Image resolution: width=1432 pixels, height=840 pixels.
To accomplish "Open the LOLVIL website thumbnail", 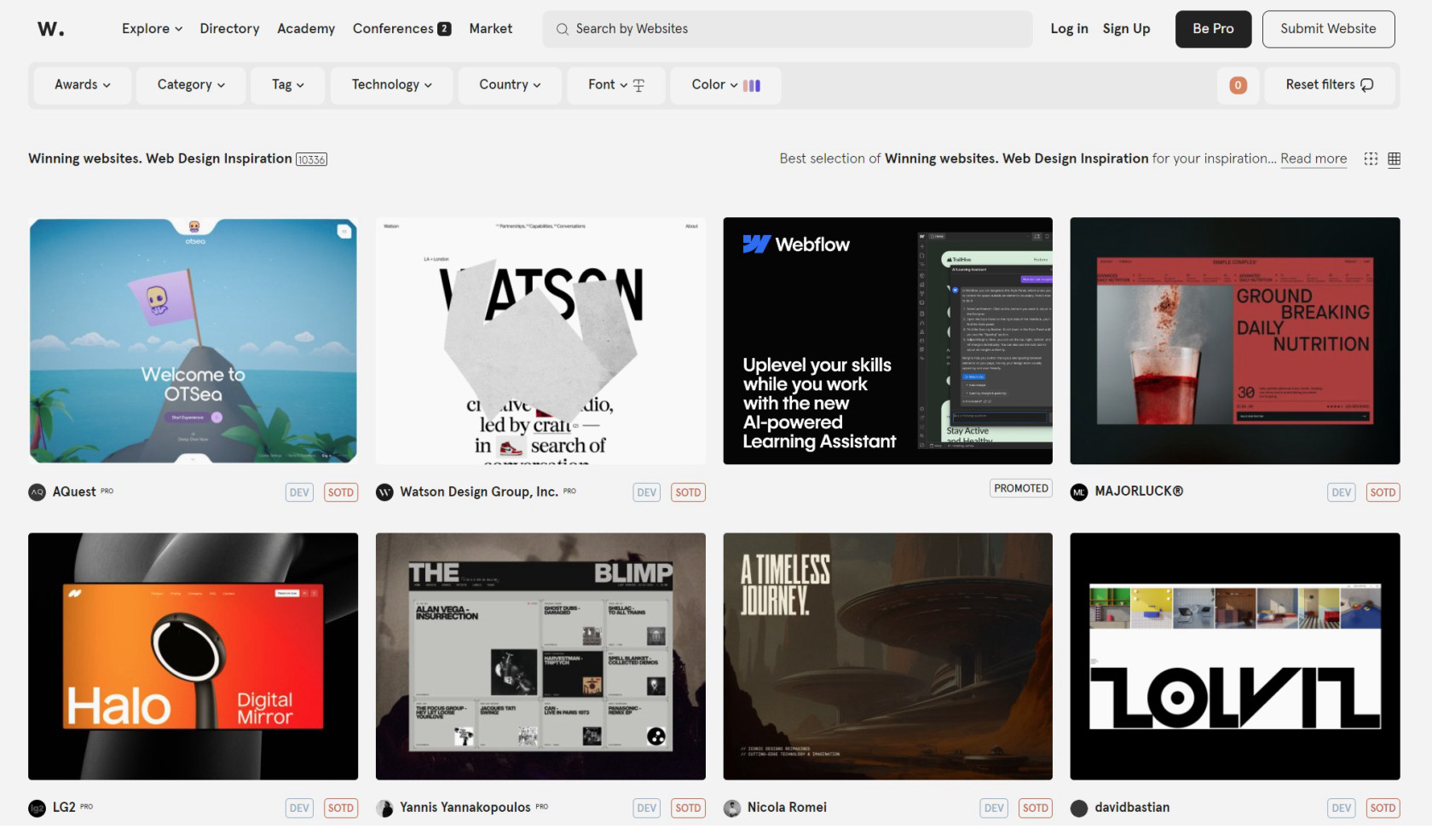I will 1235,657.
